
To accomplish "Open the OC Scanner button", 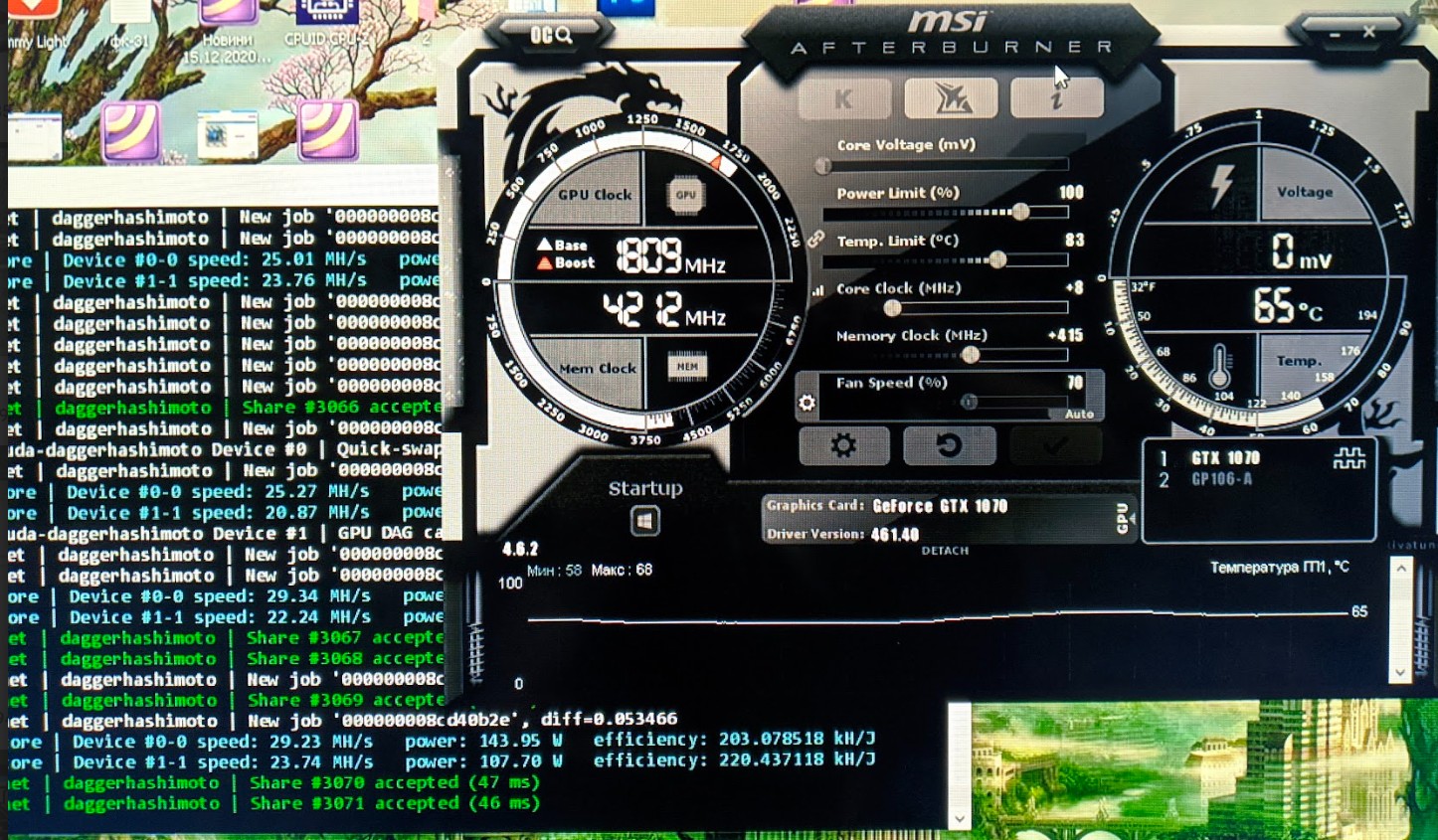I will pos(551,36).
